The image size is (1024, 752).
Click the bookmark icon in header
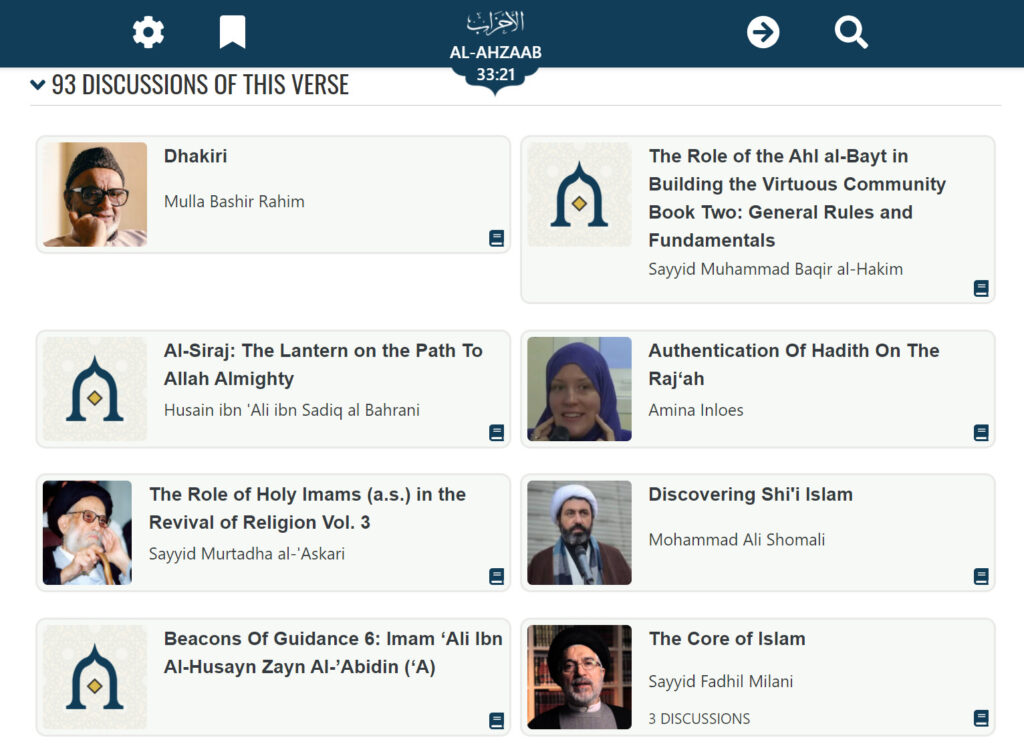click(x=232, y=33)
